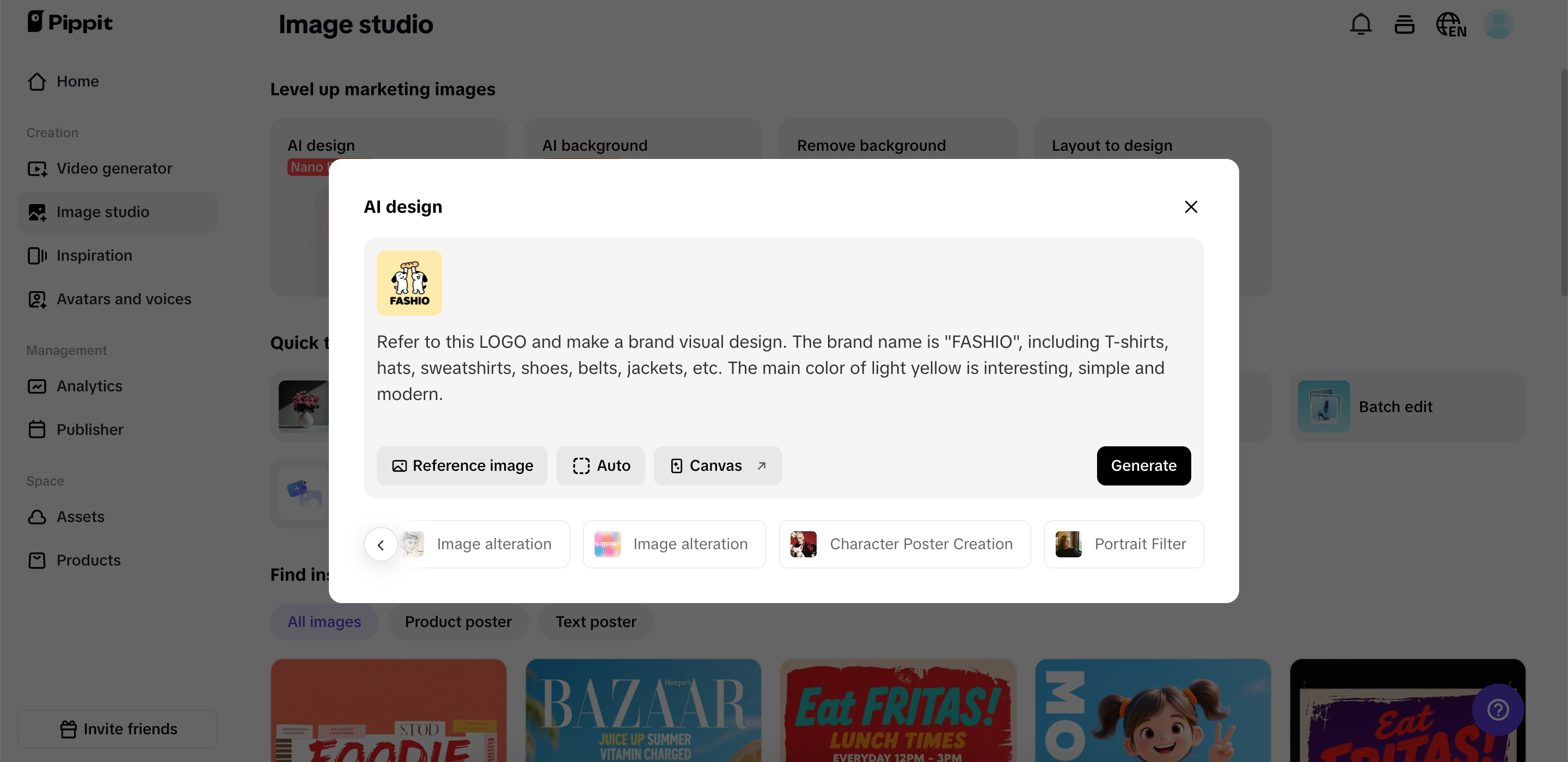Open Avatars and voices in sidebar

(x=124, y=299)
